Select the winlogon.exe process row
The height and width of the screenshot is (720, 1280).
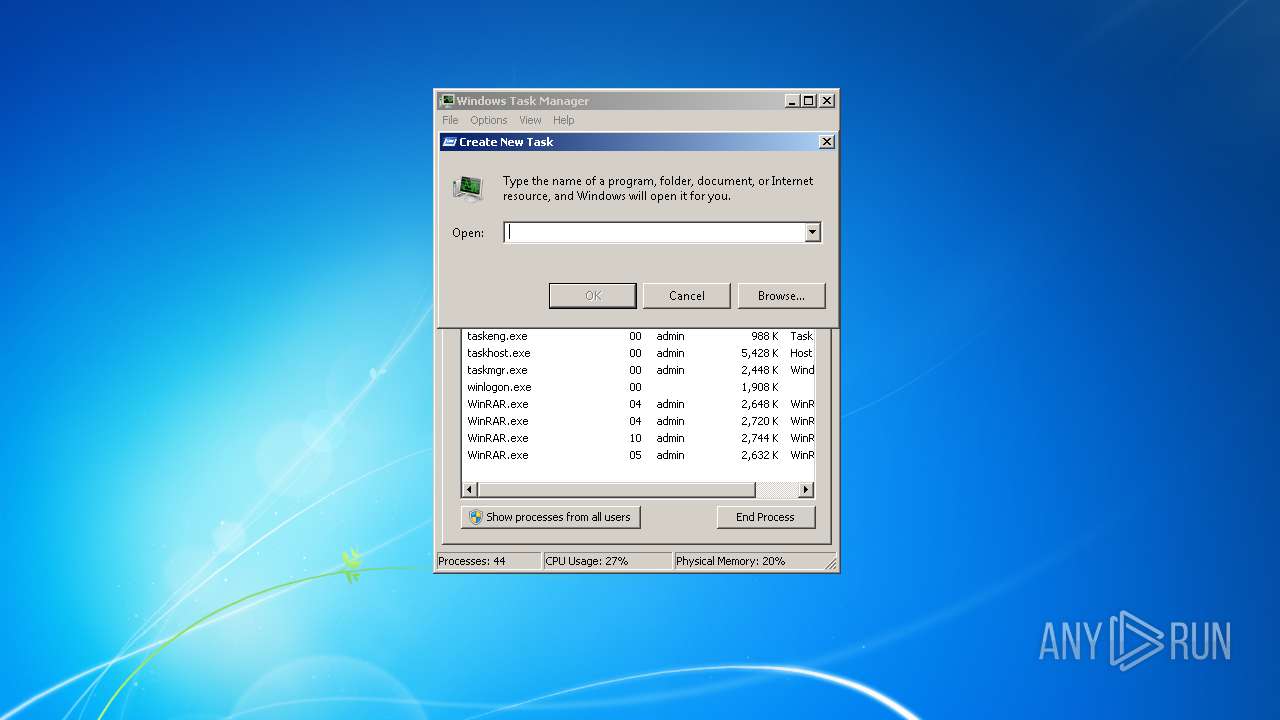(x=638, y=387)
